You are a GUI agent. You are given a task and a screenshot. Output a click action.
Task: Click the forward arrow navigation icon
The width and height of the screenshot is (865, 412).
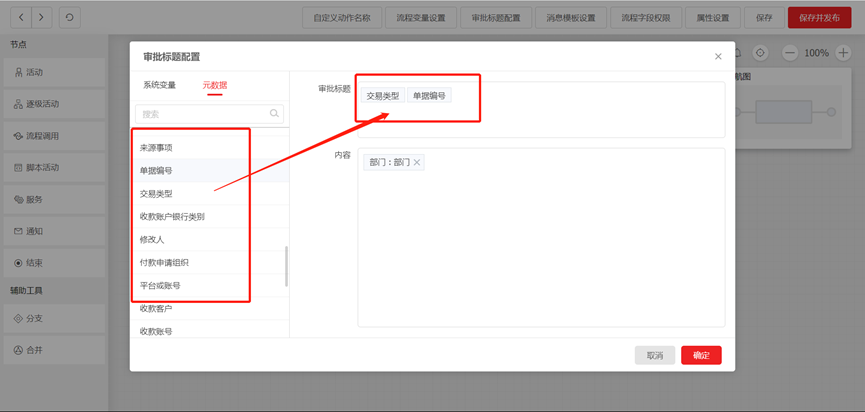43,17
